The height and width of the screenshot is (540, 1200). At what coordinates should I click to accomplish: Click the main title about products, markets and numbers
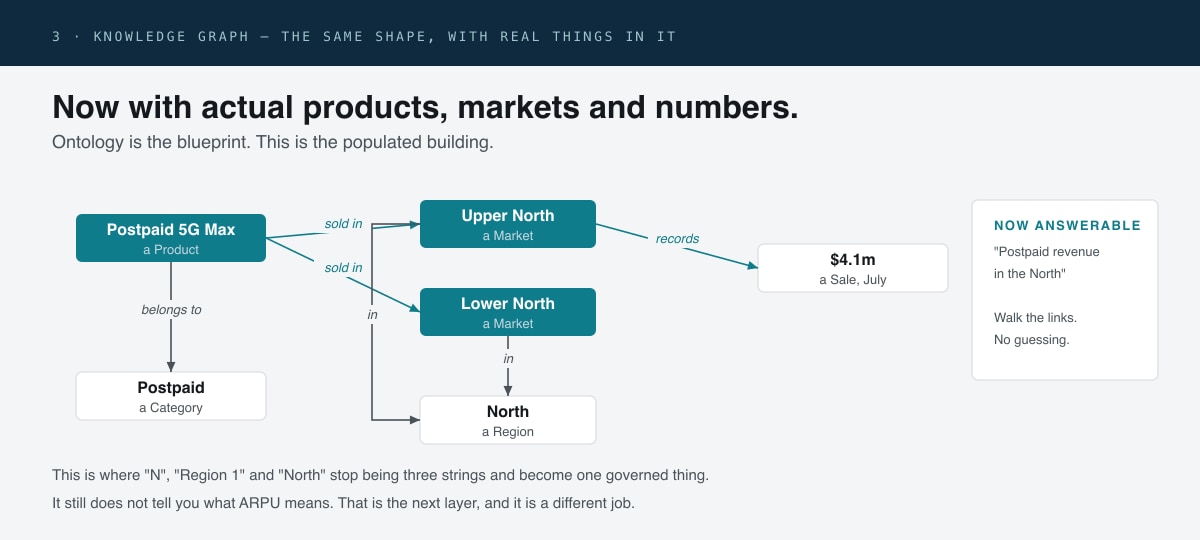point(425,107)
